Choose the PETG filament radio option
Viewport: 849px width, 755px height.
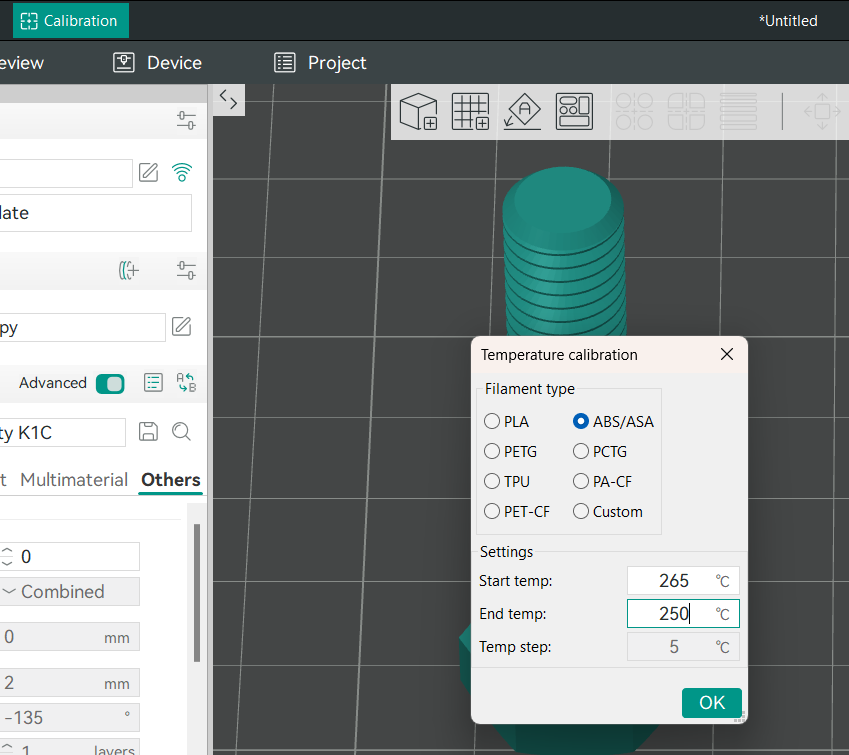point(492,452)
